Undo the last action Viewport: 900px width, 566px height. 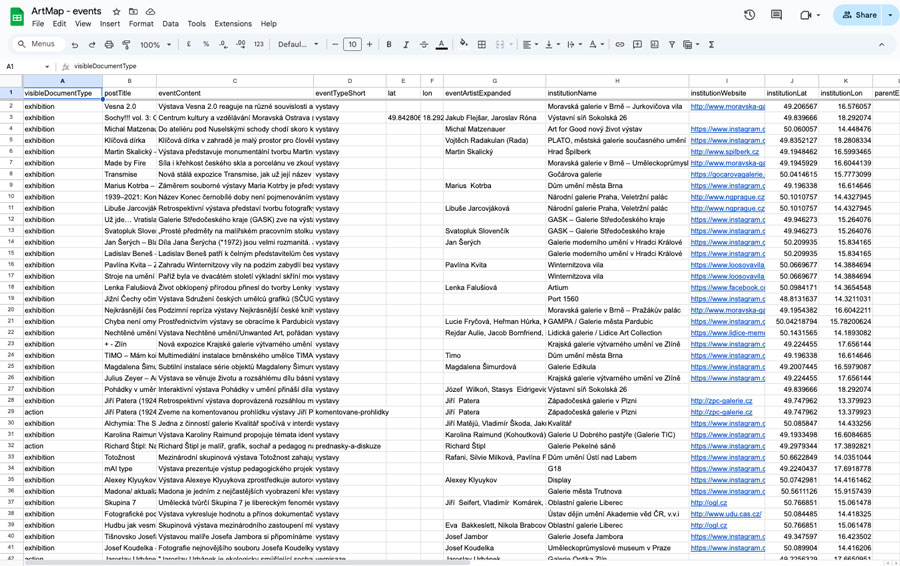[75, 44]
